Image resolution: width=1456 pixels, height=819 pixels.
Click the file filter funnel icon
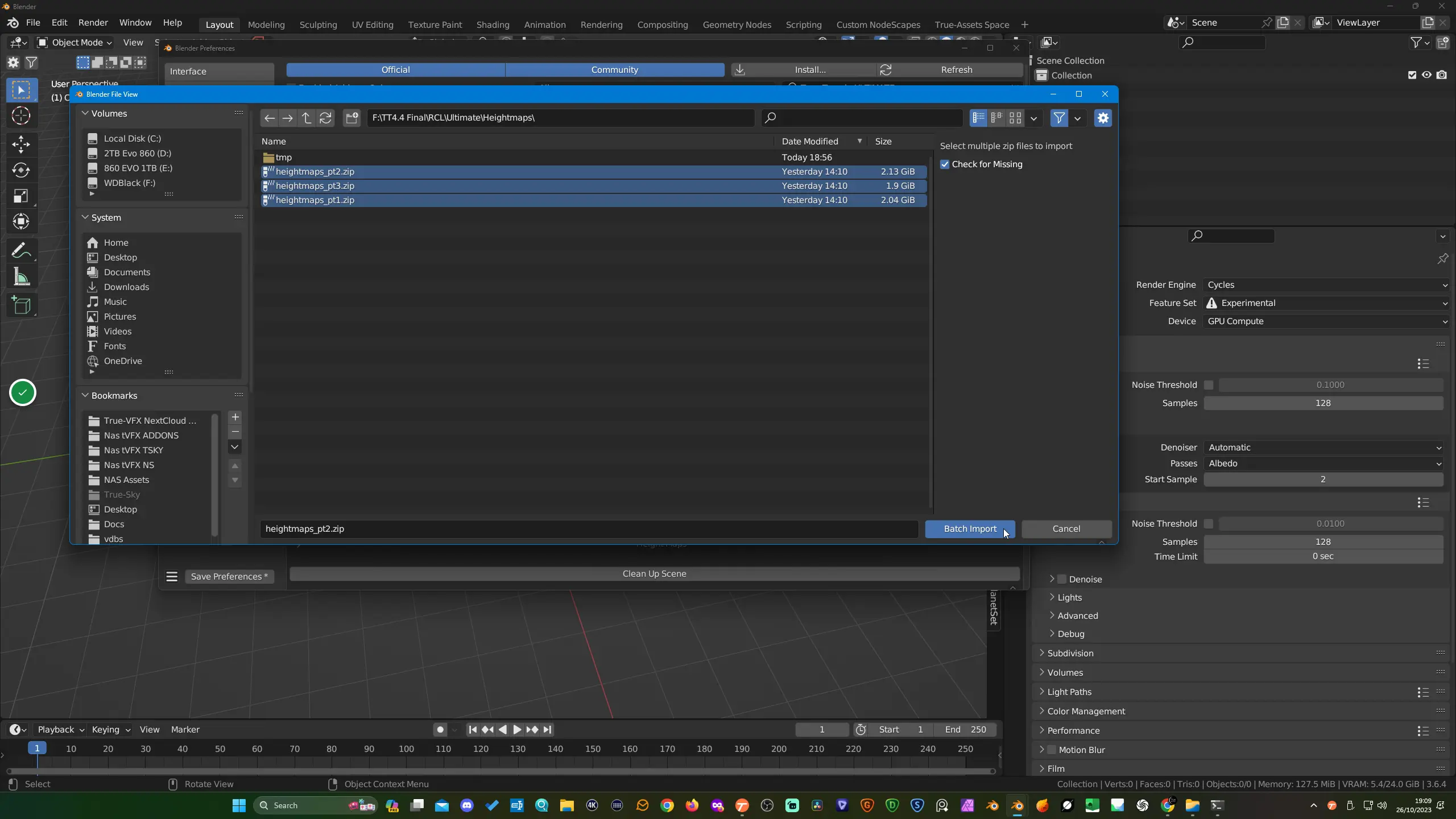1059,118
